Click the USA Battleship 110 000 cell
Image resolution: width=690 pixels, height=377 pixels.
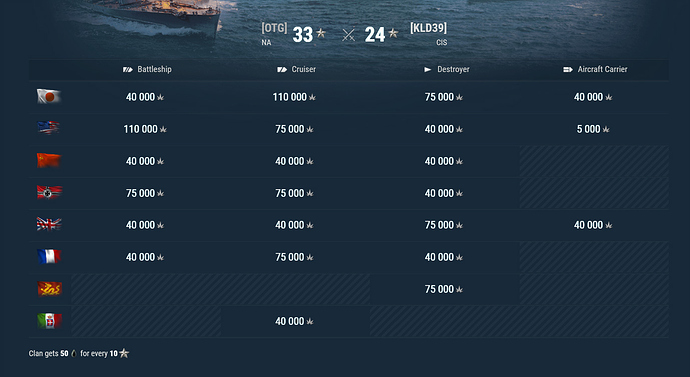tap(145, 129)
